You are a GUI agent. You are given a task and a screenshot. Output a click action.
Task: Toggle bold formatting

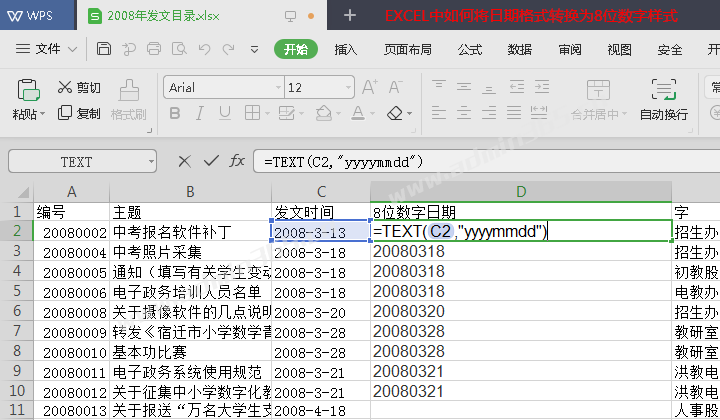click(x=174, y=113)
